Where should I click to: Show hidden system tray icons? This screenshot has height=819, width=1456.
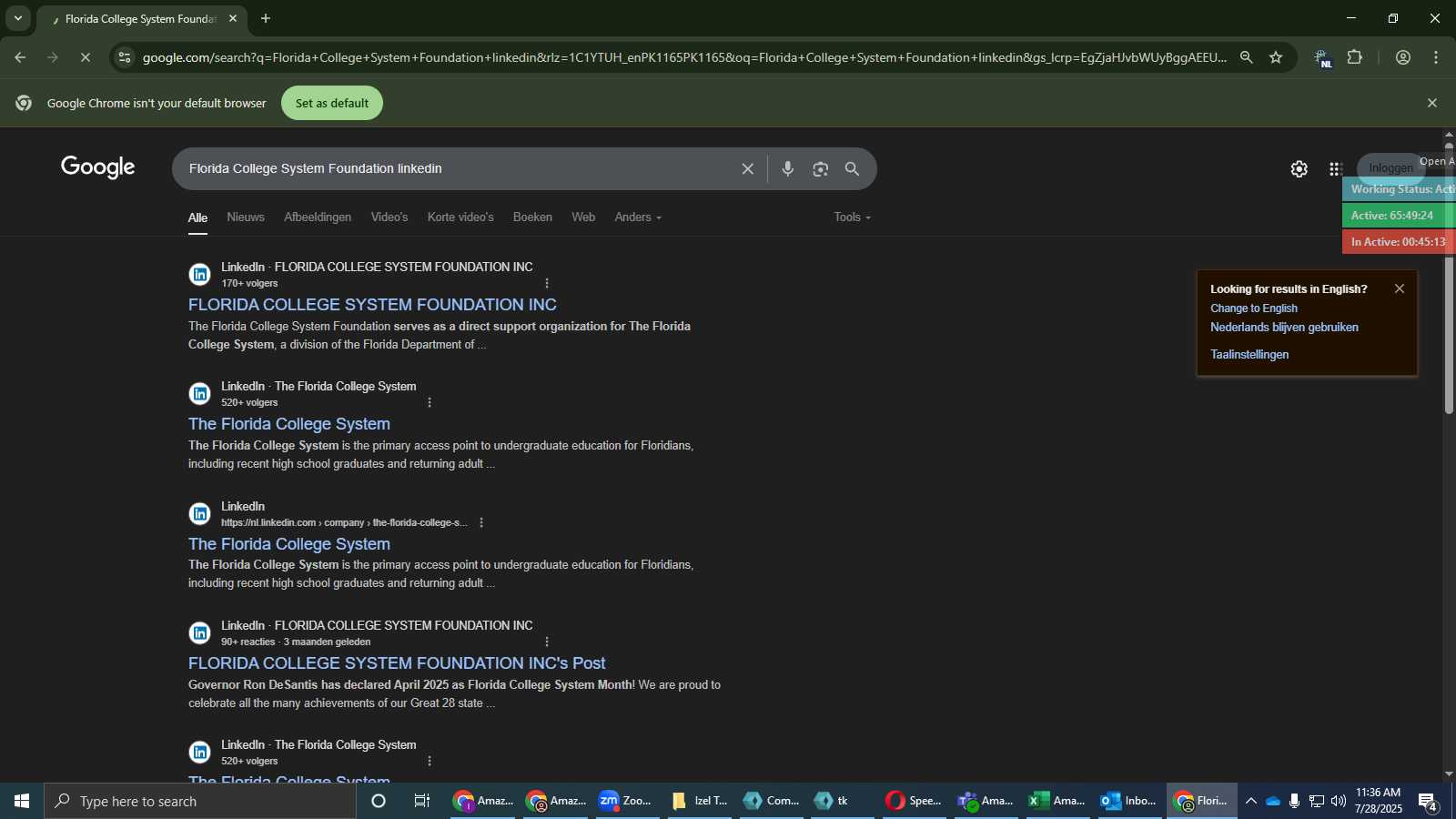click(x=1251, y=801)
